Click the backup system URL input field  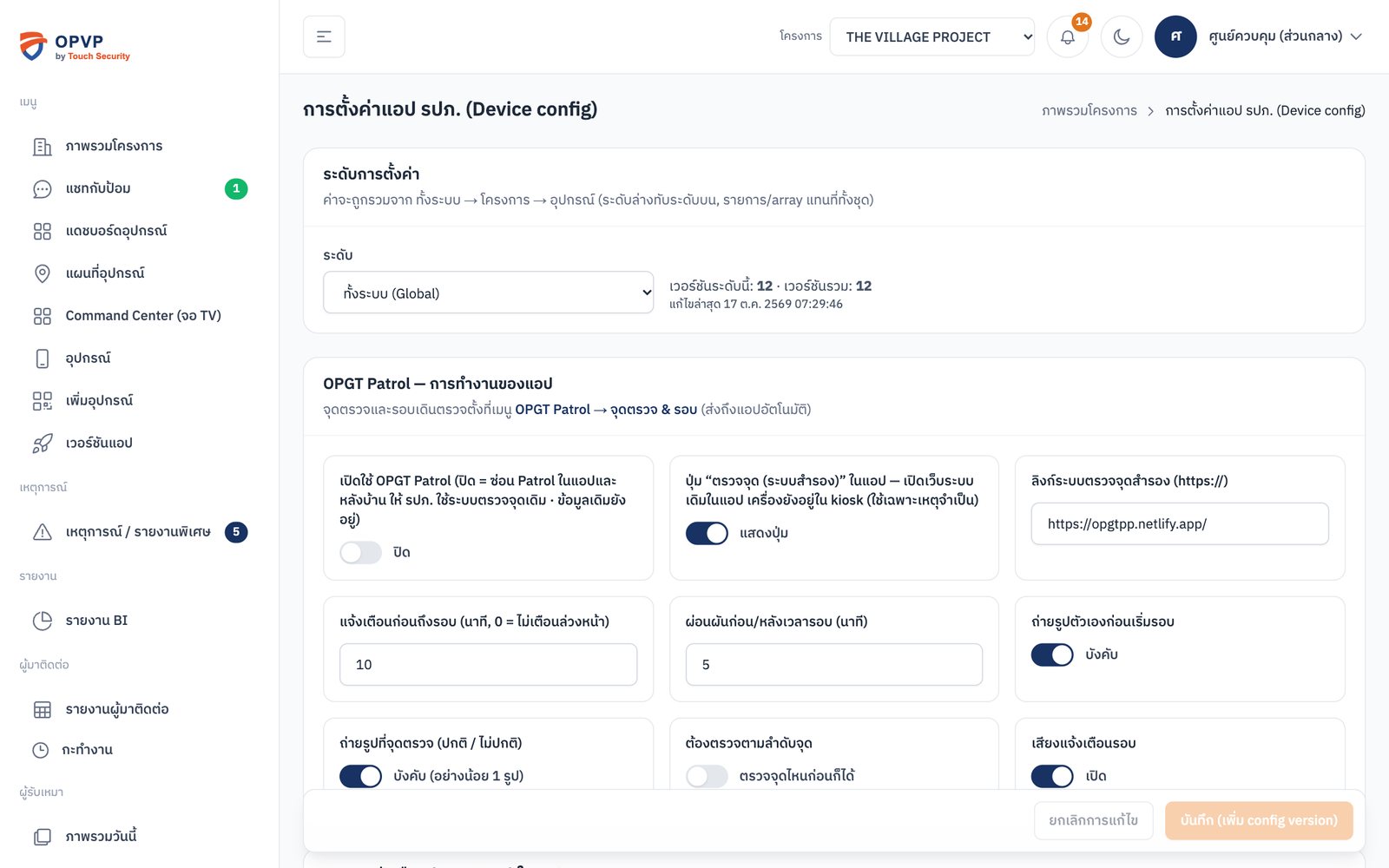pos(1180,523)
